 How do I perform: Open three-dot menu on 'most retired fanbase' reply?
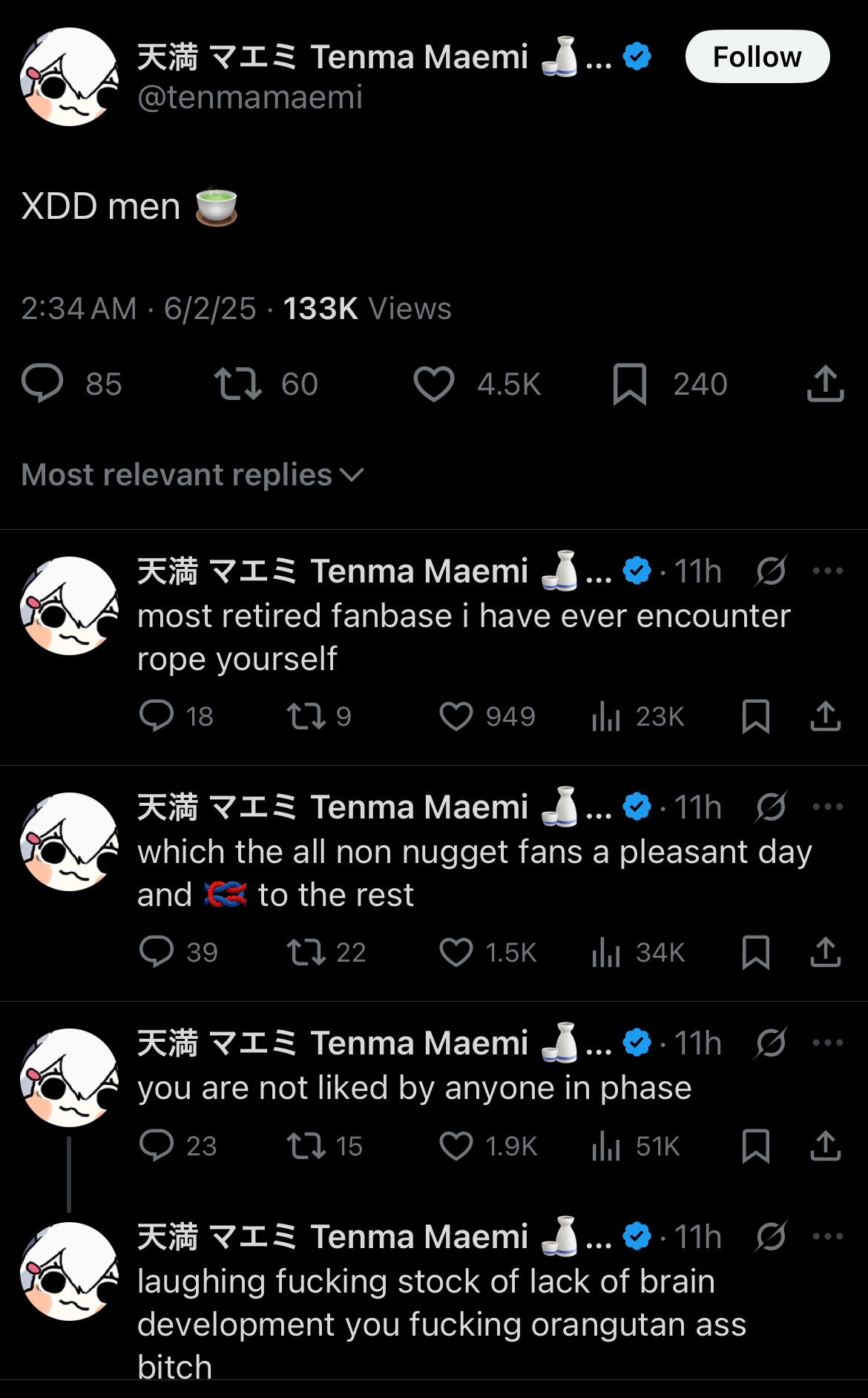click(827, 571)
